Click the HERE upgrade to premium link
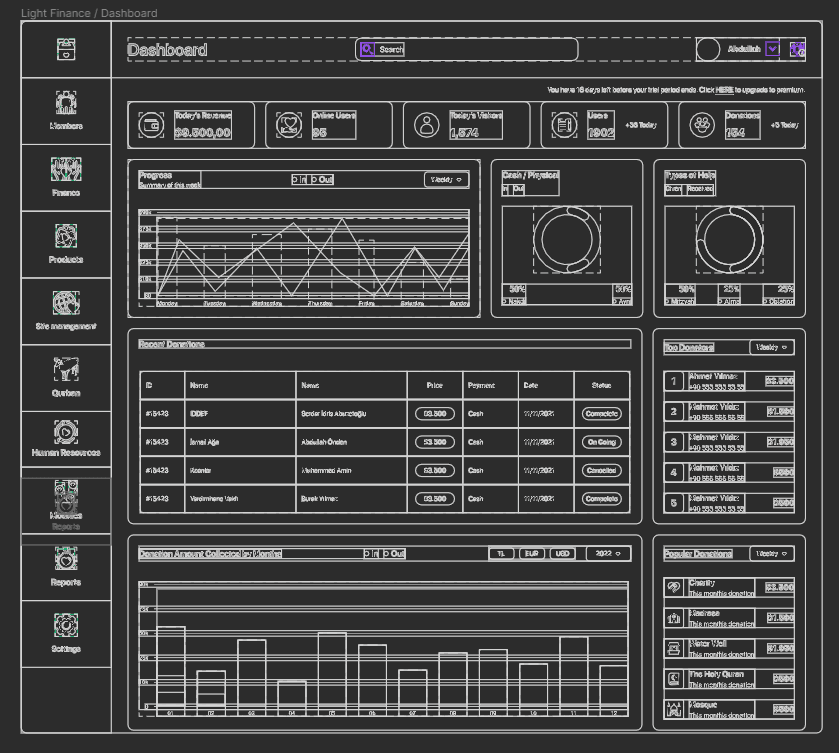Screen dimensions: 839x753 point(724,90)
